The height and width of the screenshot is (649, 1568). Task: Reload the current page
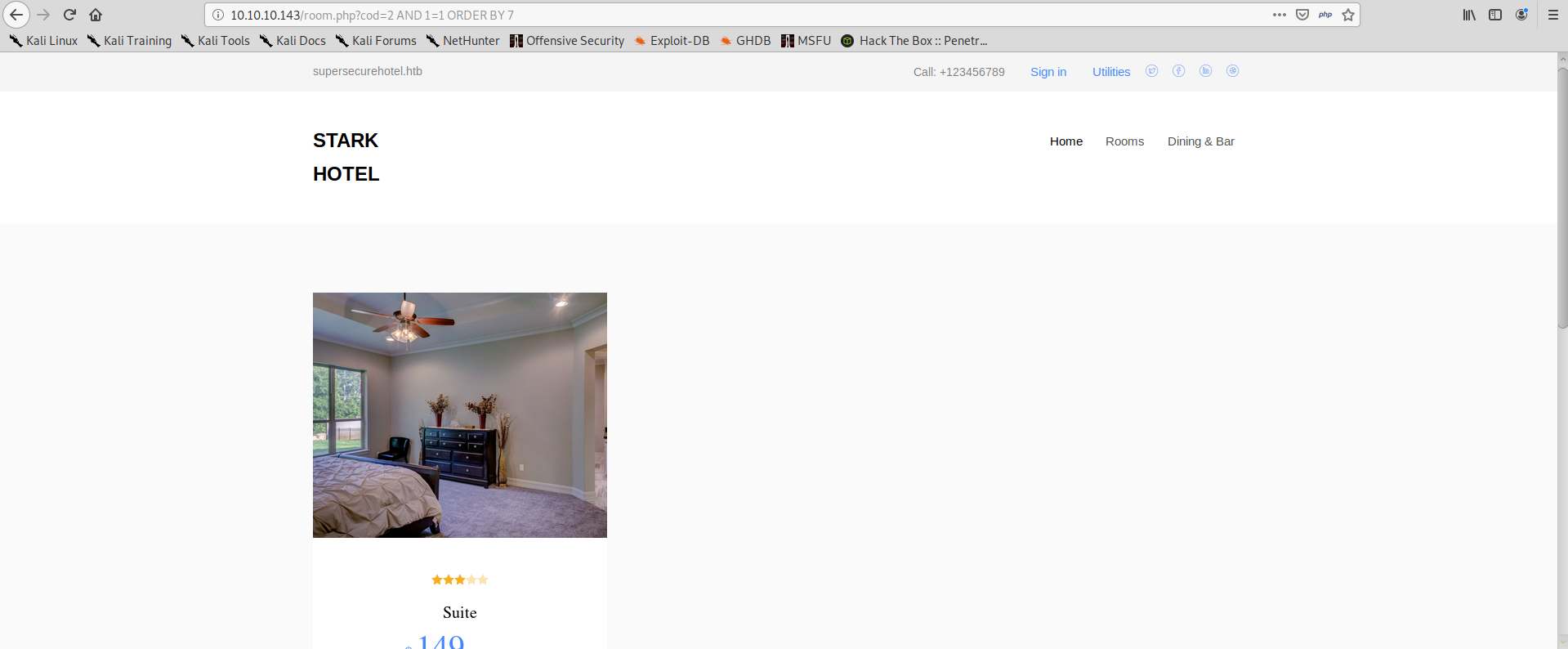pos(69,15)
